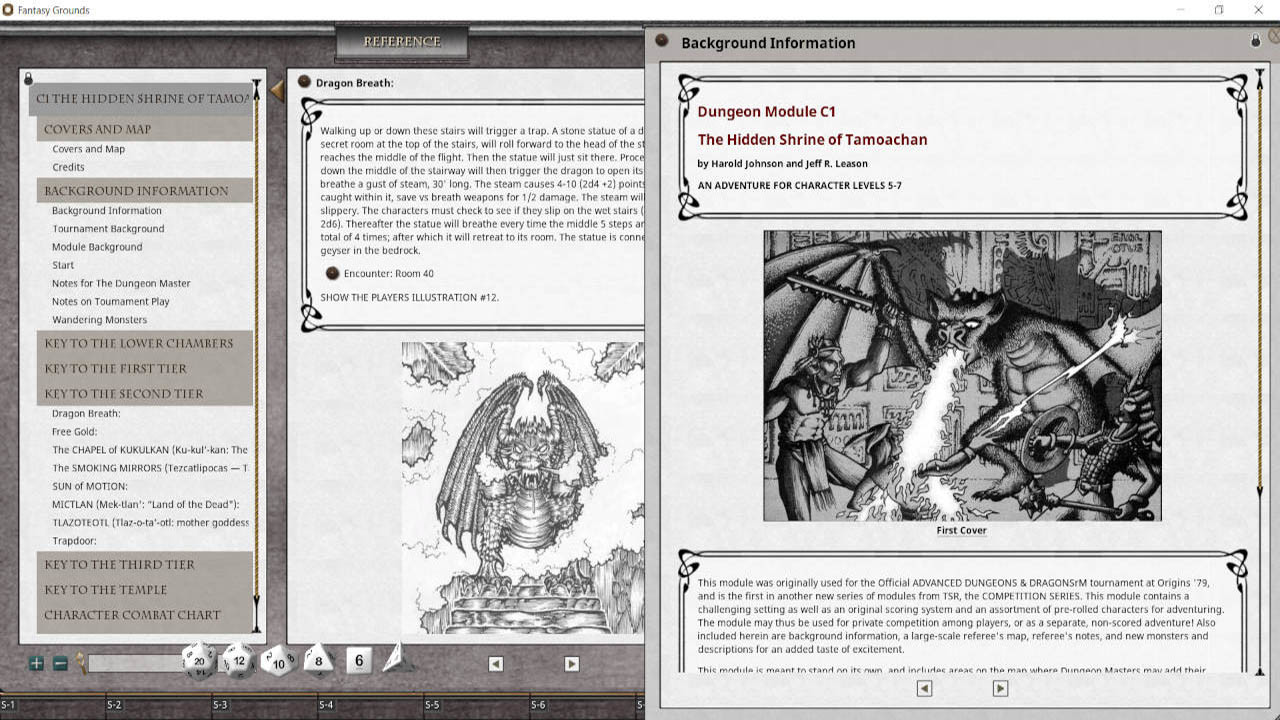The width and height of the screenshot is (1280, 720).
Task: Roll the d6 die
Action: point(357,660)
